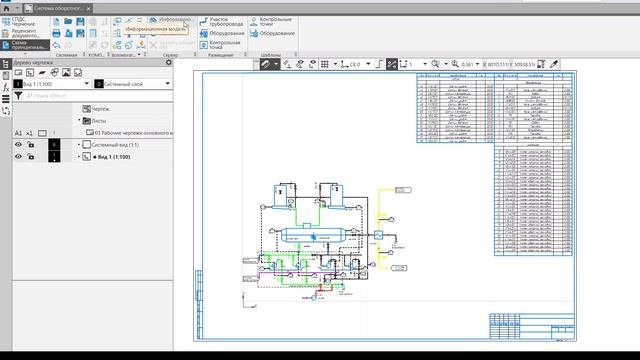This screenshot has width=640, height=360.
Task: Collapse the Листы tree node
Action: pyautogui.click(x=79, y=120)
